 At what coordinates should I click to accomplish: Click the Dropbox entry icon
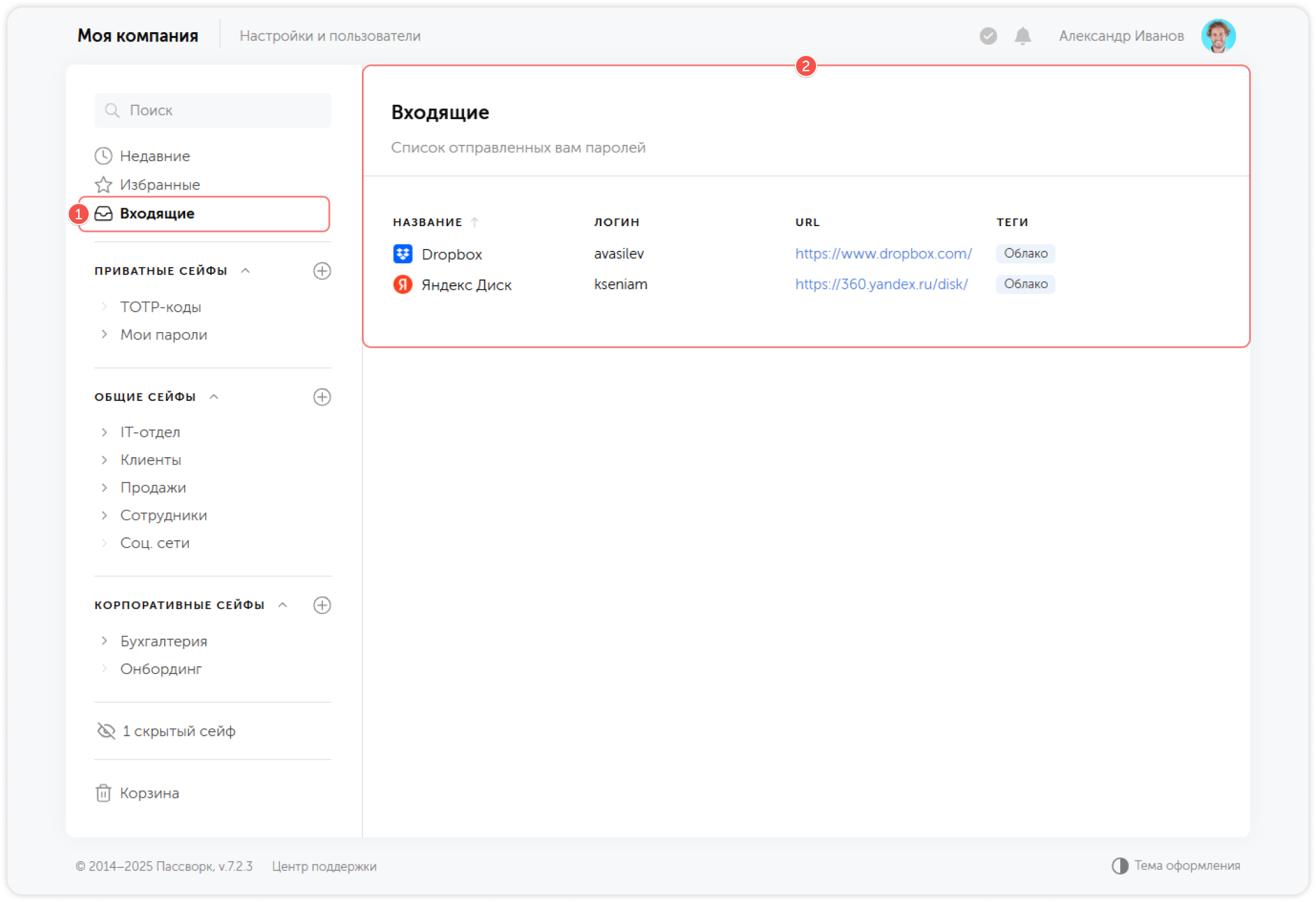(403, 254)
